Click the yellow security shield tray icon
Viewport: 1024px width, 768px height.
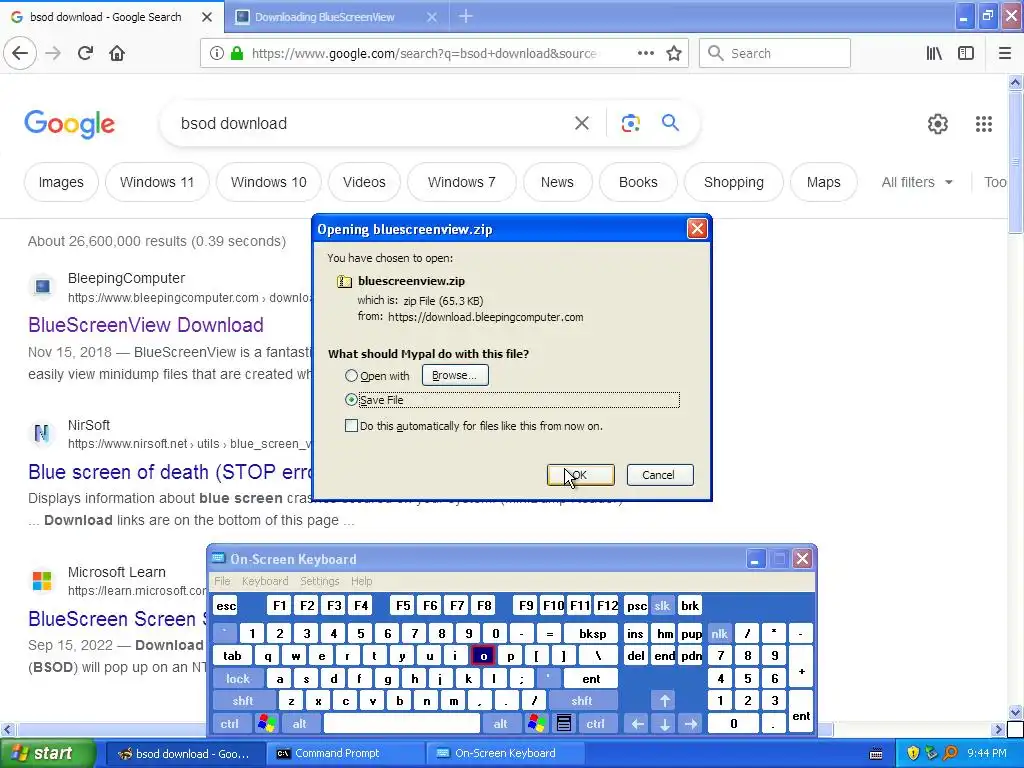coord(913,753)
